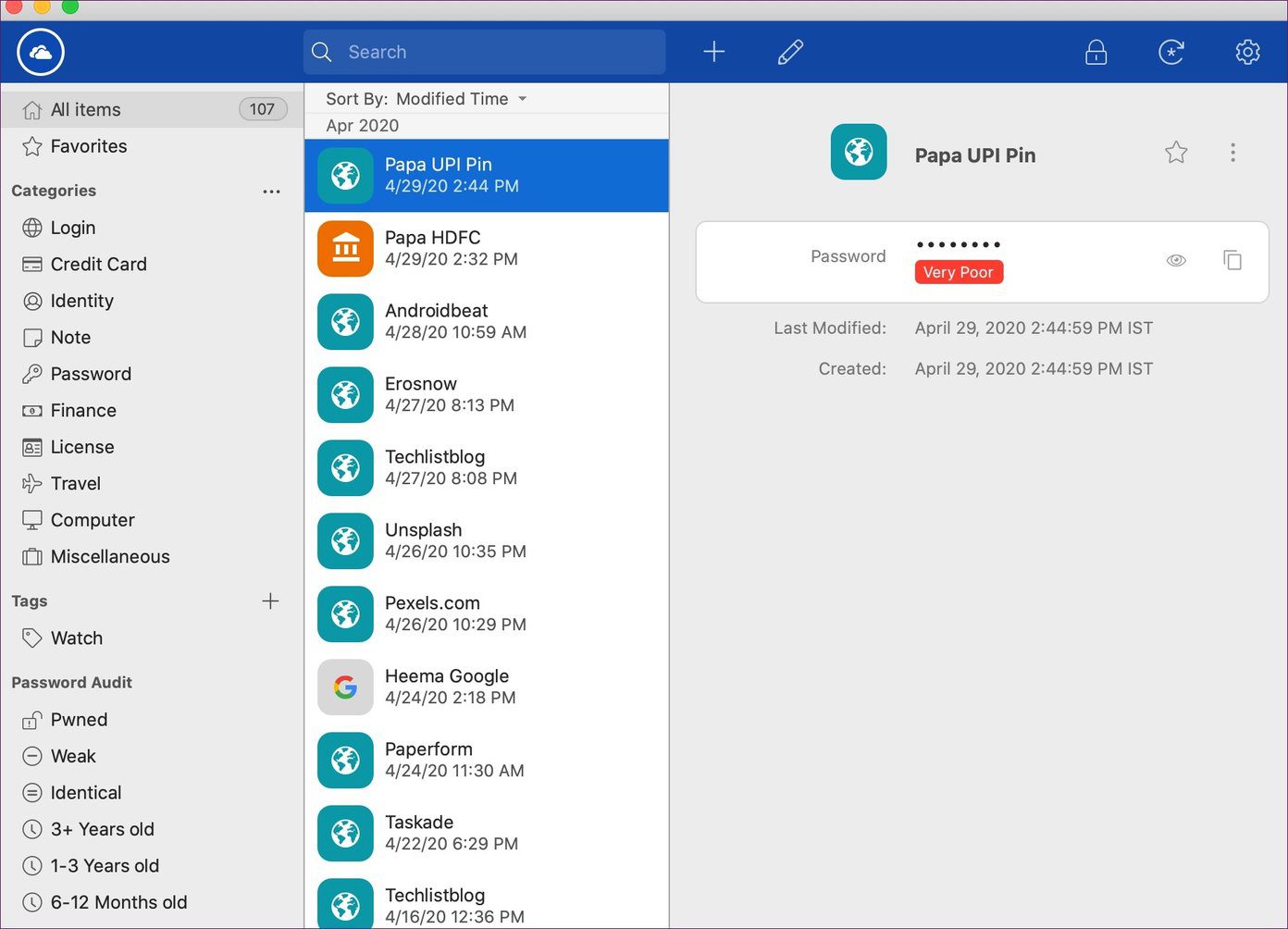Copy the password with copy icon

tap(1232, 261)
